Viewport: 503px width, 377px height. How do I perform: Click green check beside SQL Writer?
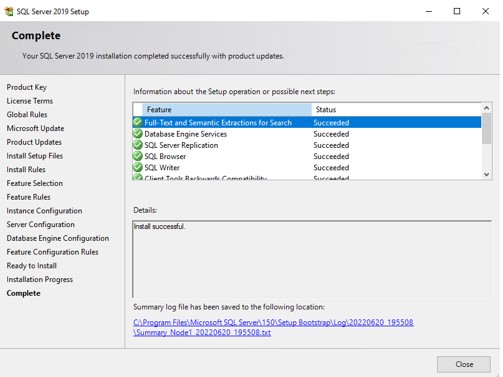click(x=137, y=167)
